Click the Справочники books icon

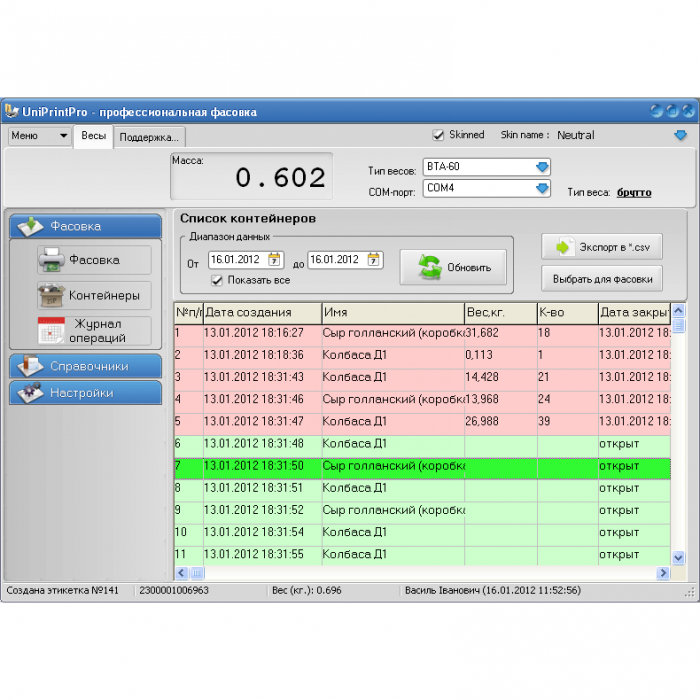pyautogui.click(x=30, y=366)
